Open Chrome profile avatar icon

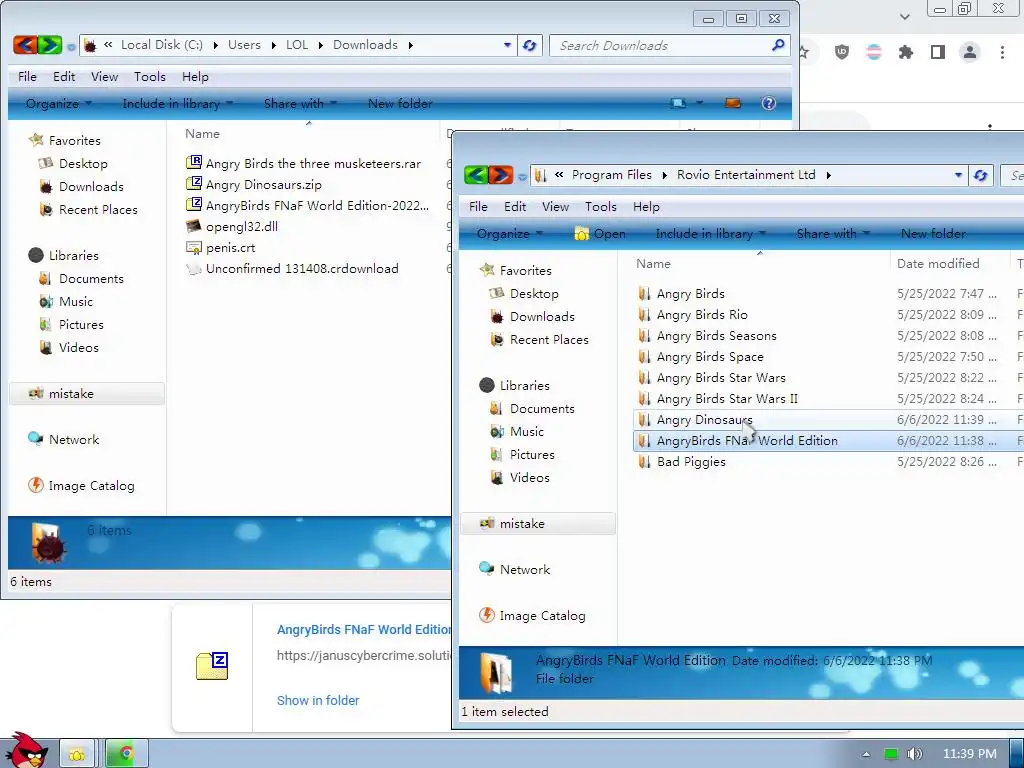click(970, 52)
